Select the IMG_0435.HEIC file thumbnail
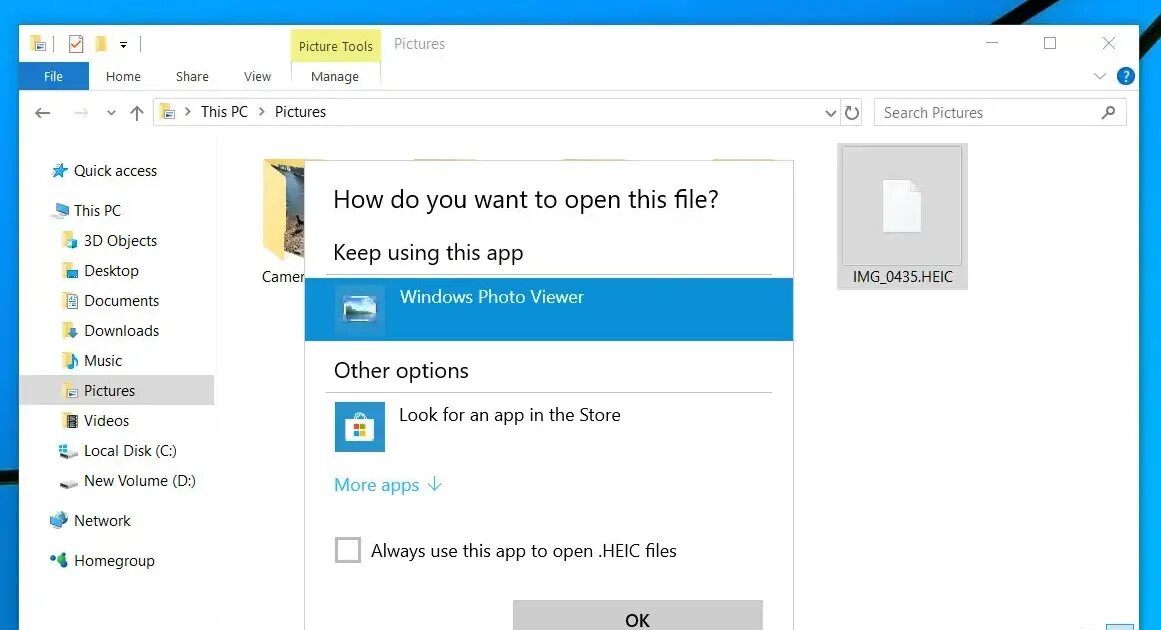 pyautogui.click(x=902, y=215)
